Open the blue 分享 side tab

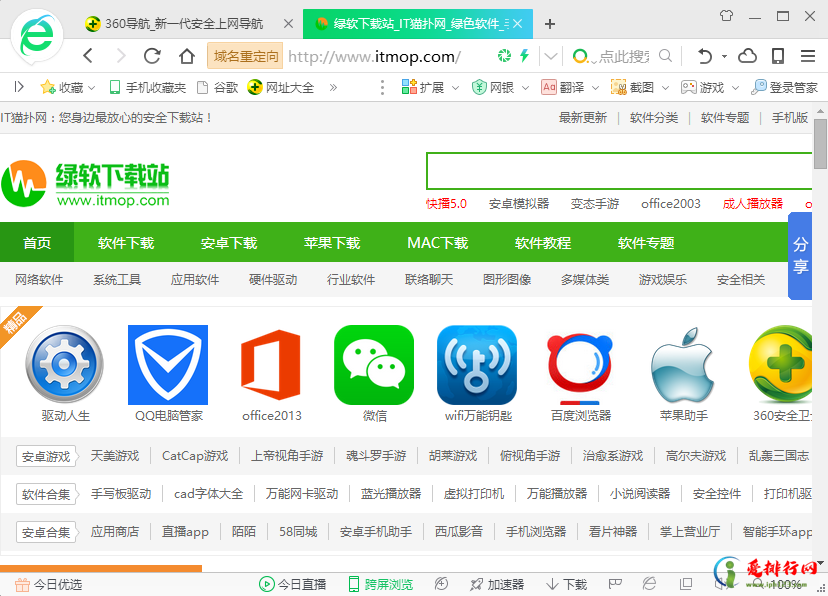pyautogui.click(x=800, y=256)
